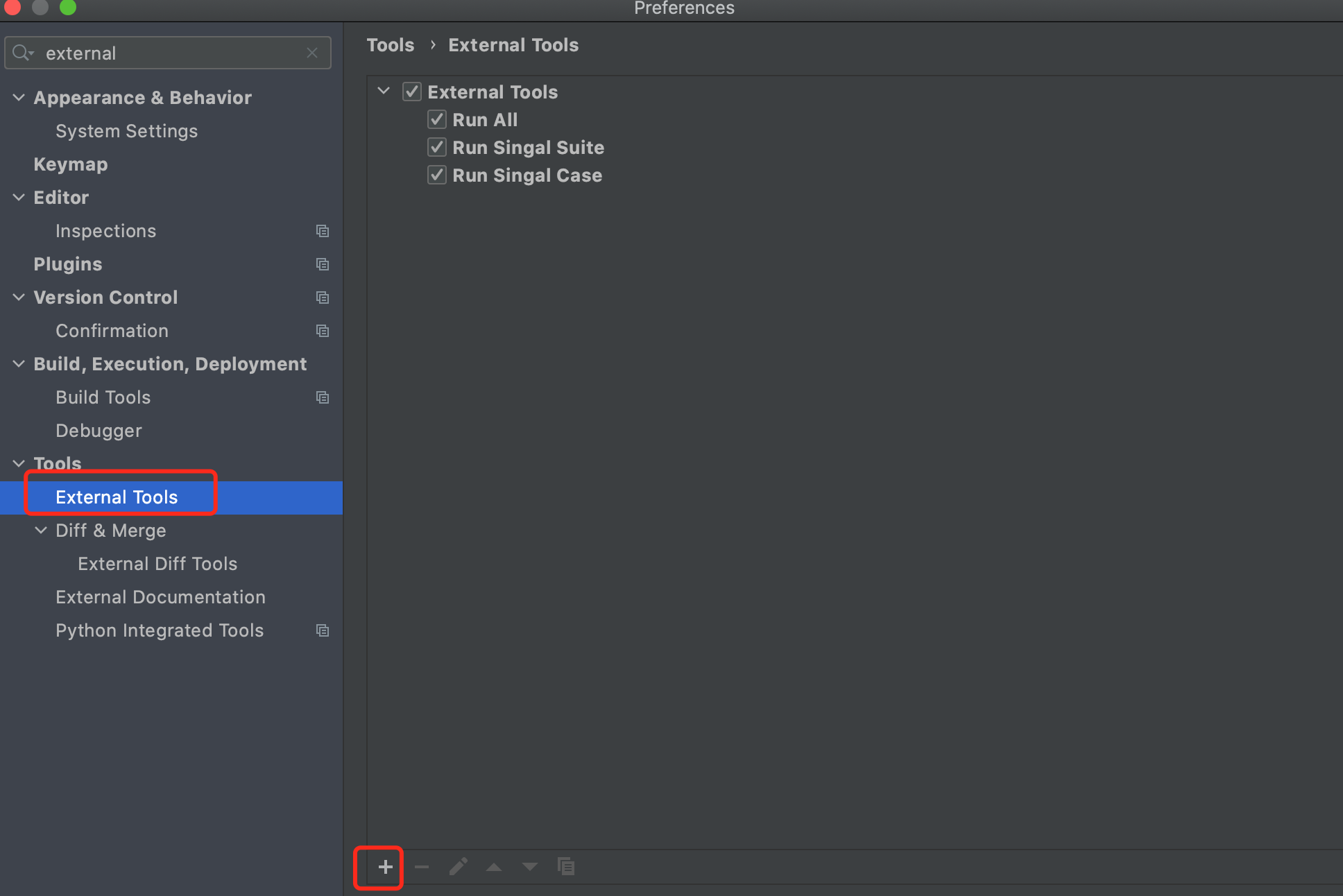This screenshot has width=1343, height=896.
Task: Open the Keymap settings page
Action: pos(71,164)
